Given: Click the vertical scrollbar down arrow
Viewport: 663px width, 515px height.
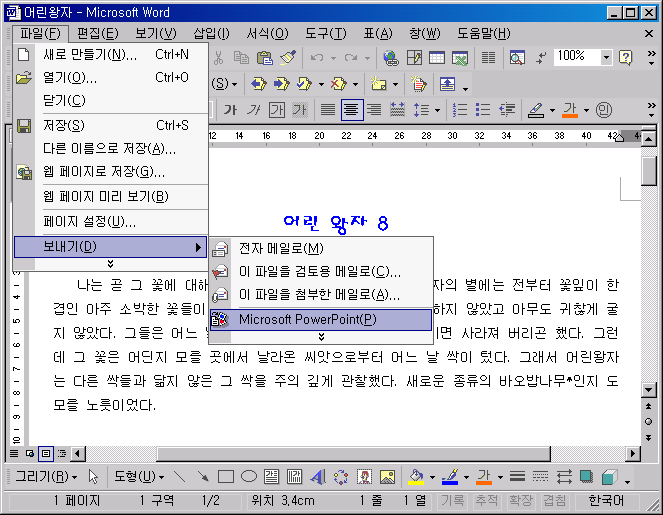Looking at the screenshot, I should pos(649,390).
